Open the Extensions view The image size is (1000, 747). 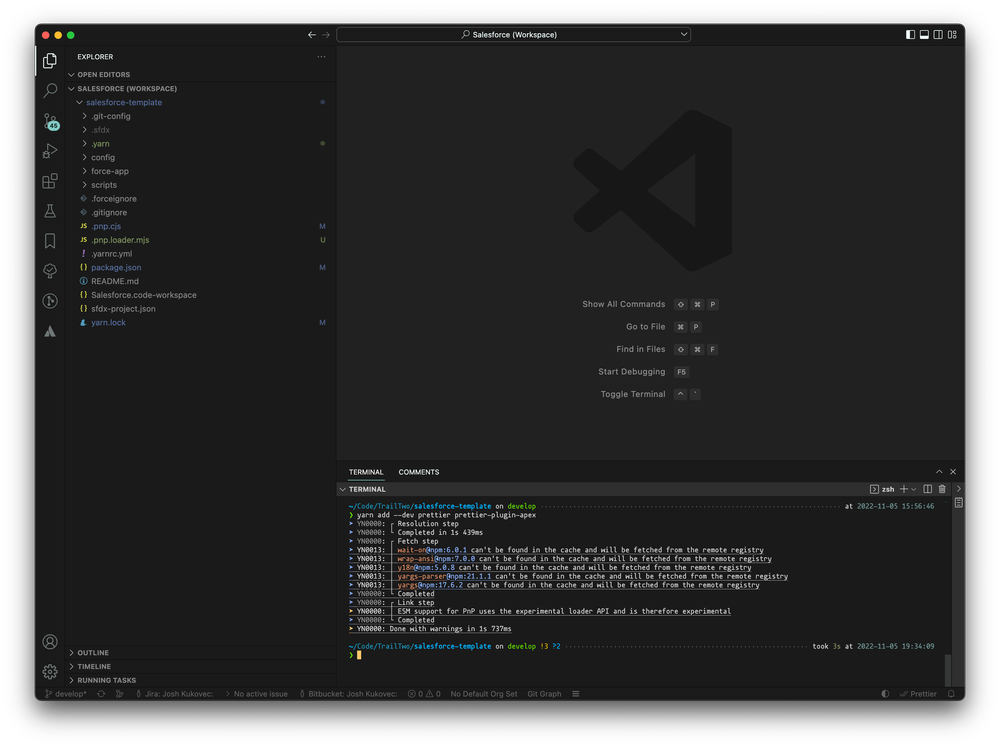(x=50, y=181)
